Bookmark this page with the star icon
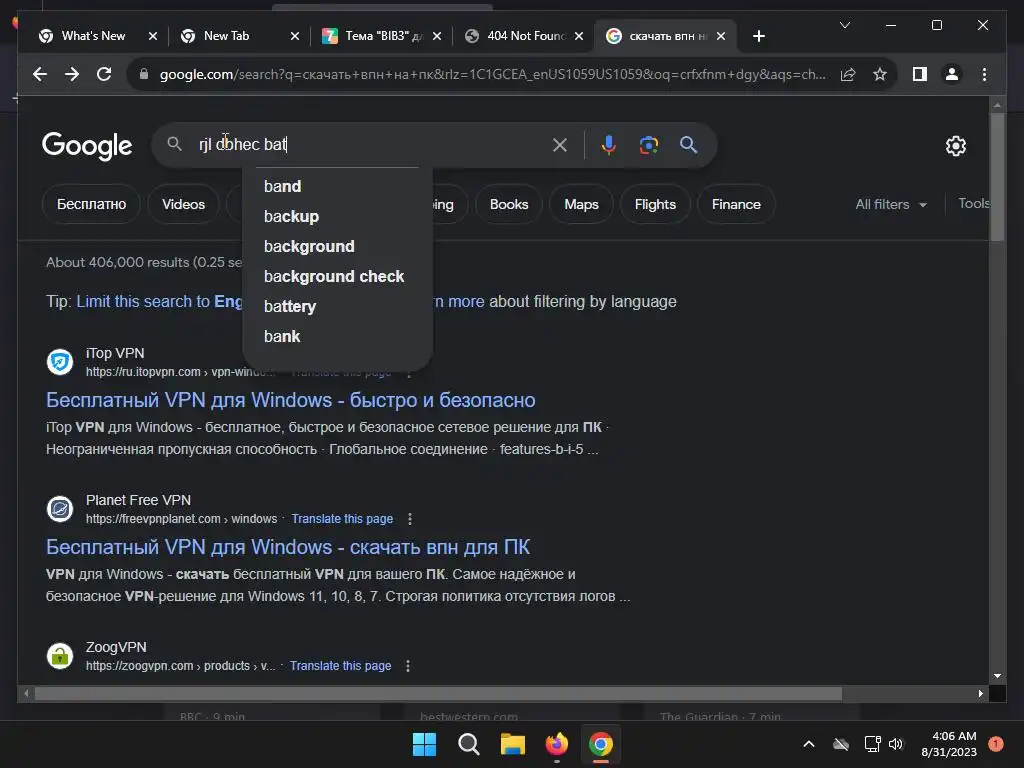 [x=880, y=74]
